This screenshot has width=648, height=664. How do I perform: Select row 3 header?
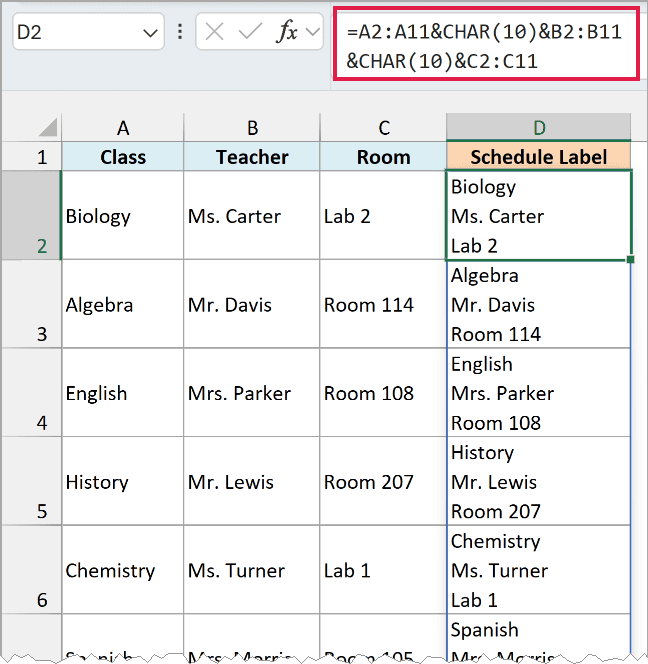tap(31, 304)
